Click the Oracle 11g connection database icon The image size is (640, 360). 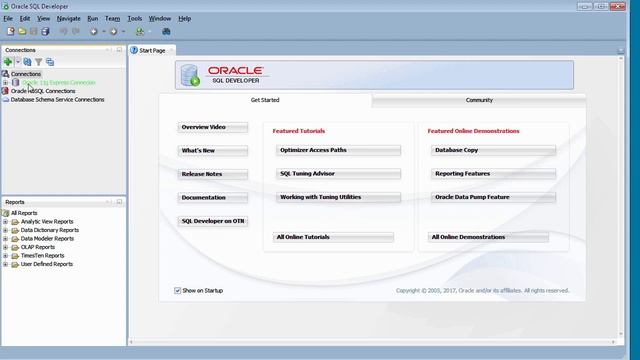click(16, 82)
